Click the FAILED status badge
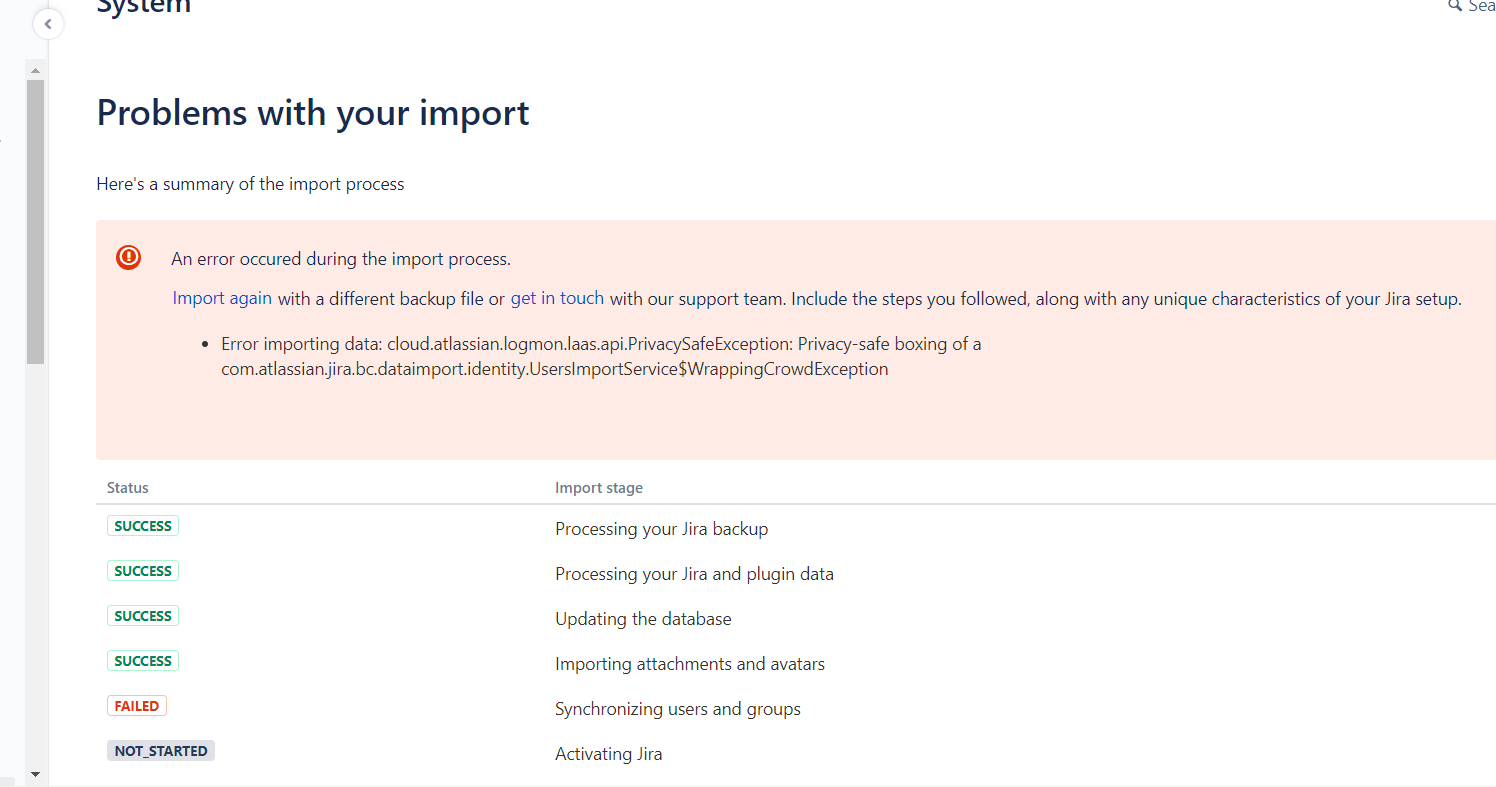The image size is (1496, 787). [137, 706]
